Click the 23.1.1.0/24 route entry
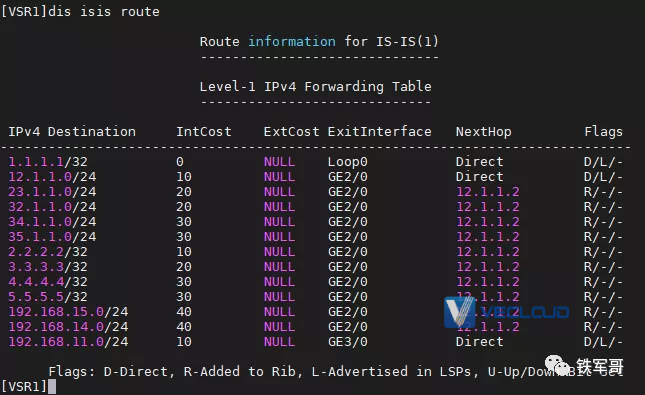This screenshot has height=395, width=645. [x=52, y=192]
